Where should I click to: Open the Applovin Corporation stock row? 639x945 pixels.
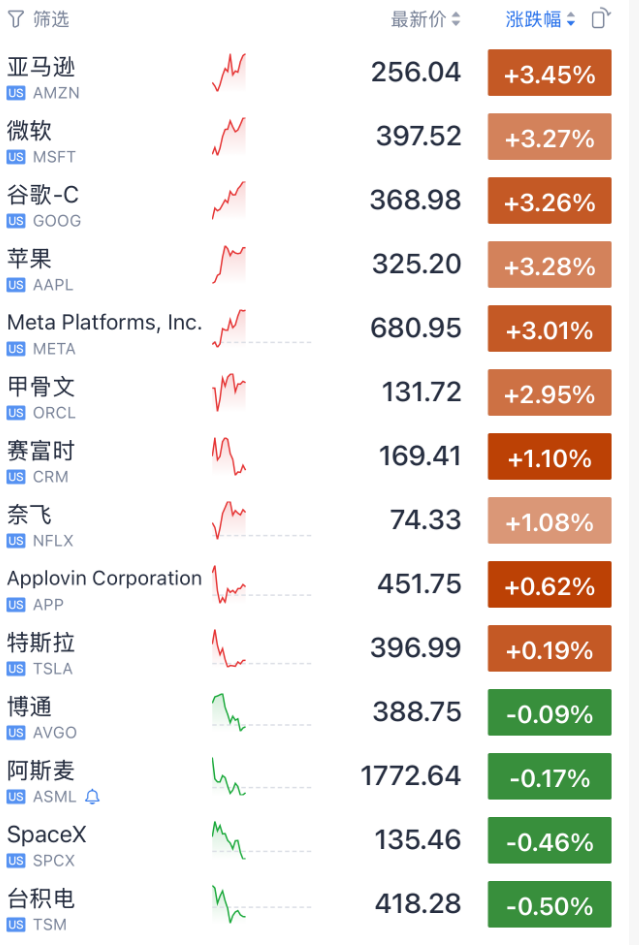(x=309, y=585)
